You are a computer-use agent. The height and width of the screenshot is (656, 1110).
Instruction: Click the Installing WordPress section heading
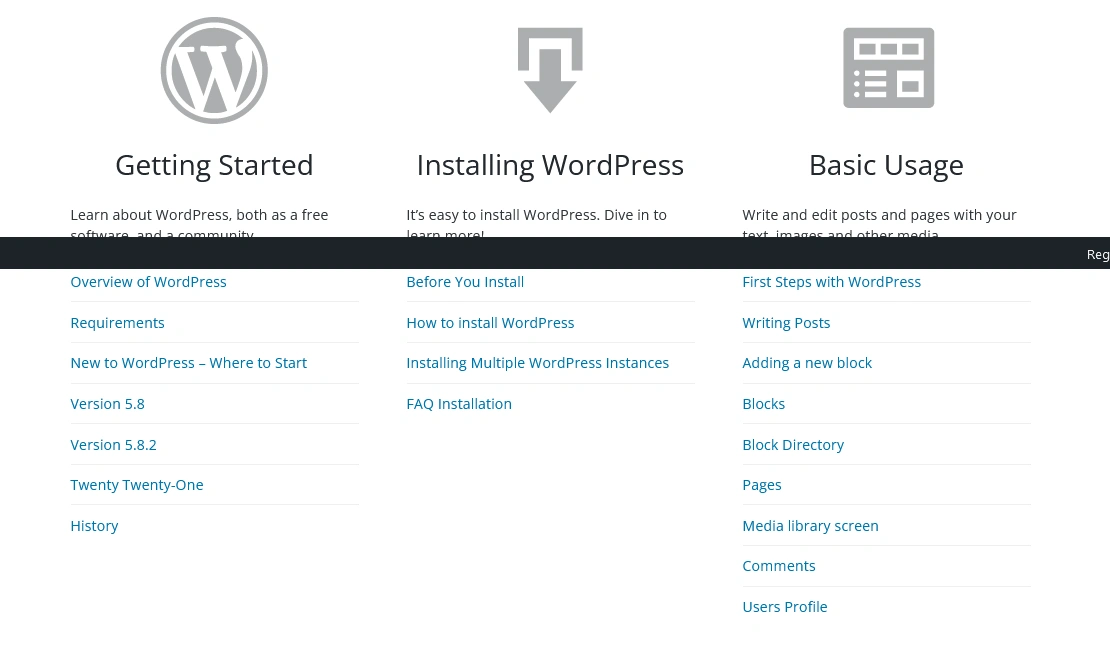(x=550, y=164)
